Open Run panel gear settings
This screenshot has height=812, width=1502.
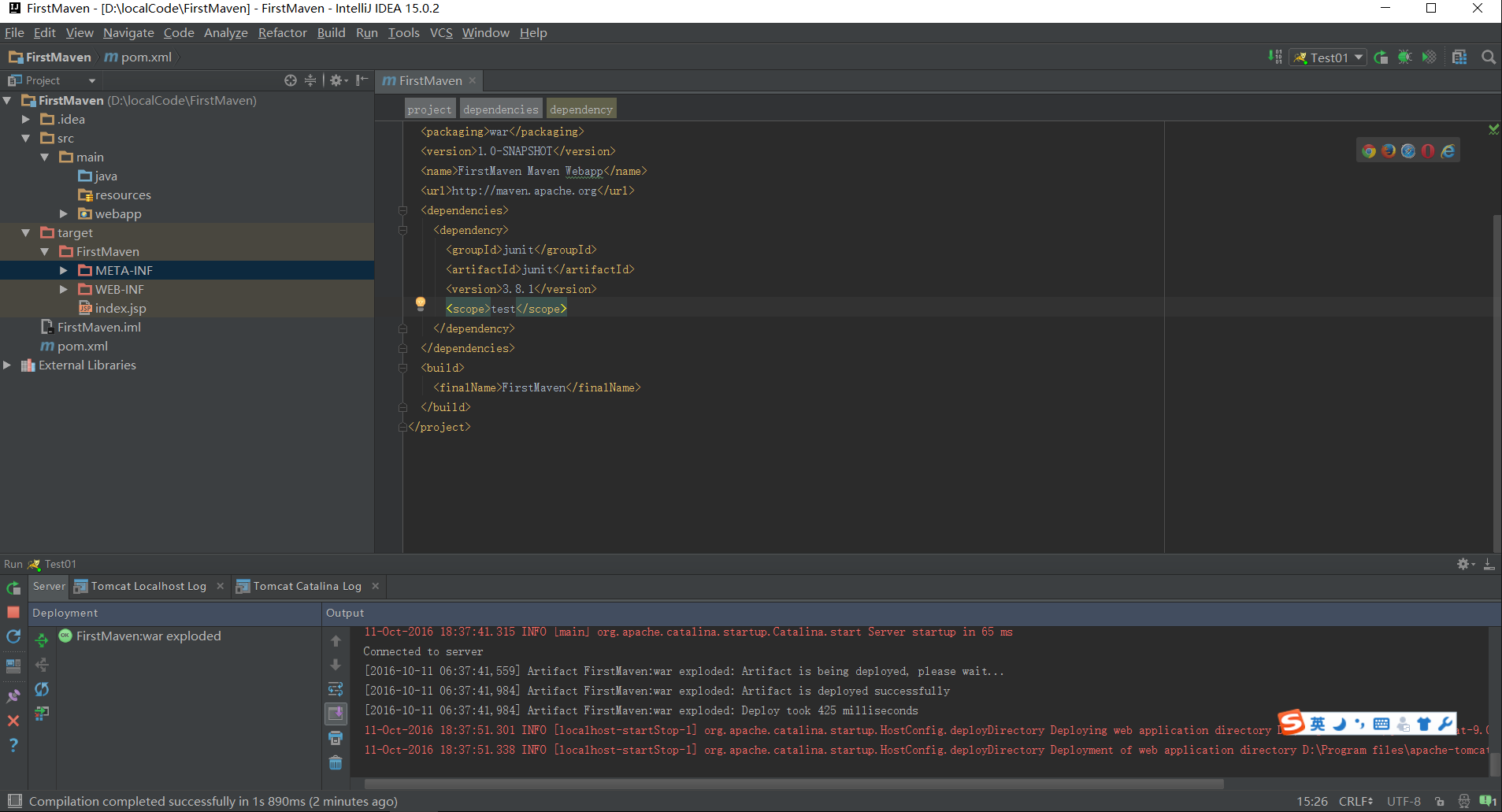pyautogui.click(x=1465, y=564)
